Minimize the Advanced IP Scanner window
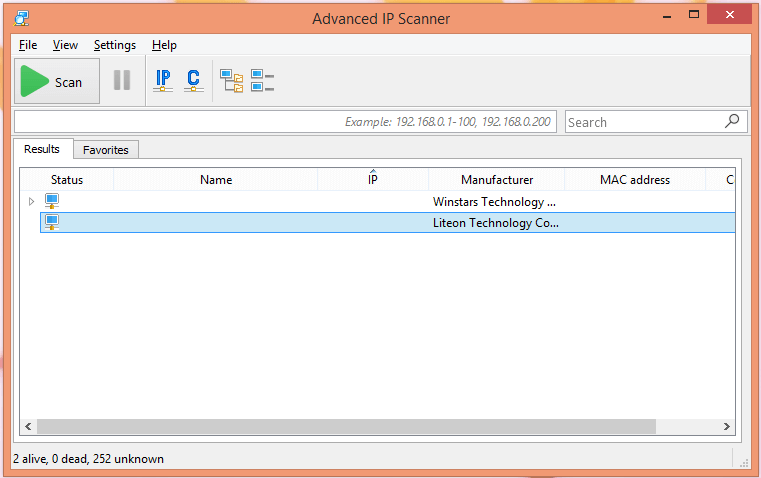 point(667,16)
